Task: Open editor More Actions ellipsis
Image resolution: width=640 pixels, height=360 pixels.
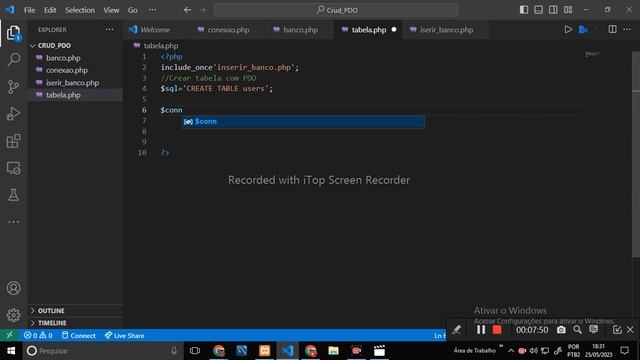Action: (627, 29)
